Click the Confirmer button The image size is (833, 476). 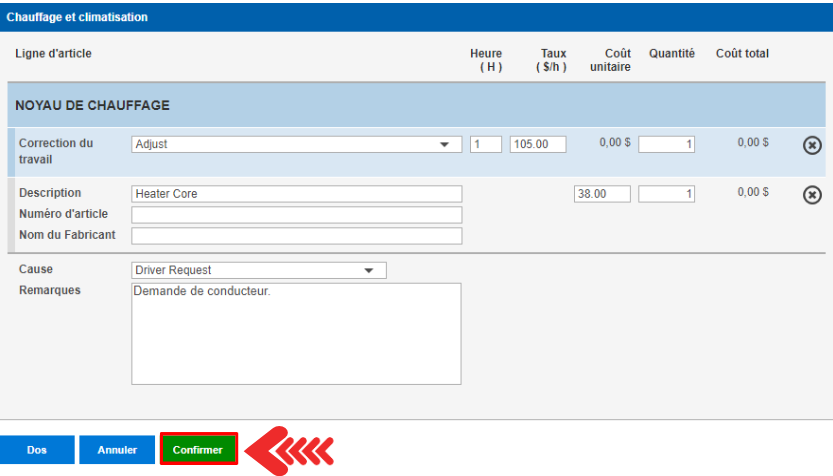[x=198, y=449]
